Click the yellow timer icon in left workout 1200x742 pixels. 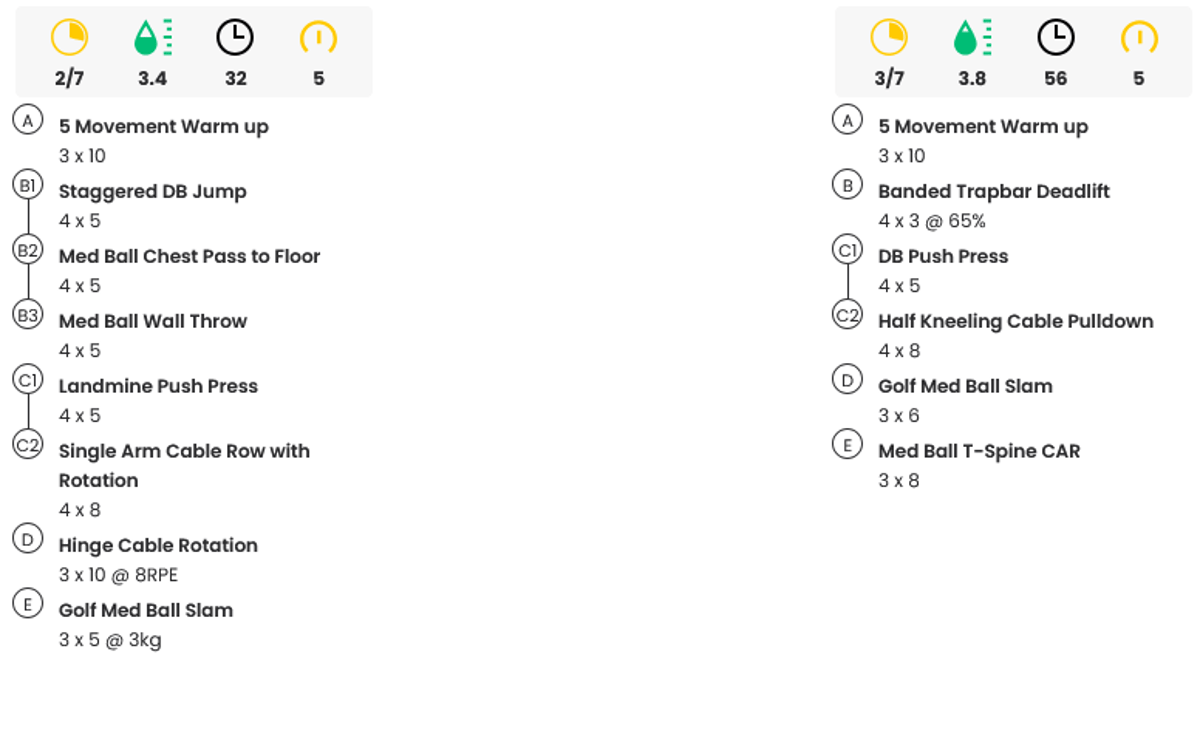318,39
